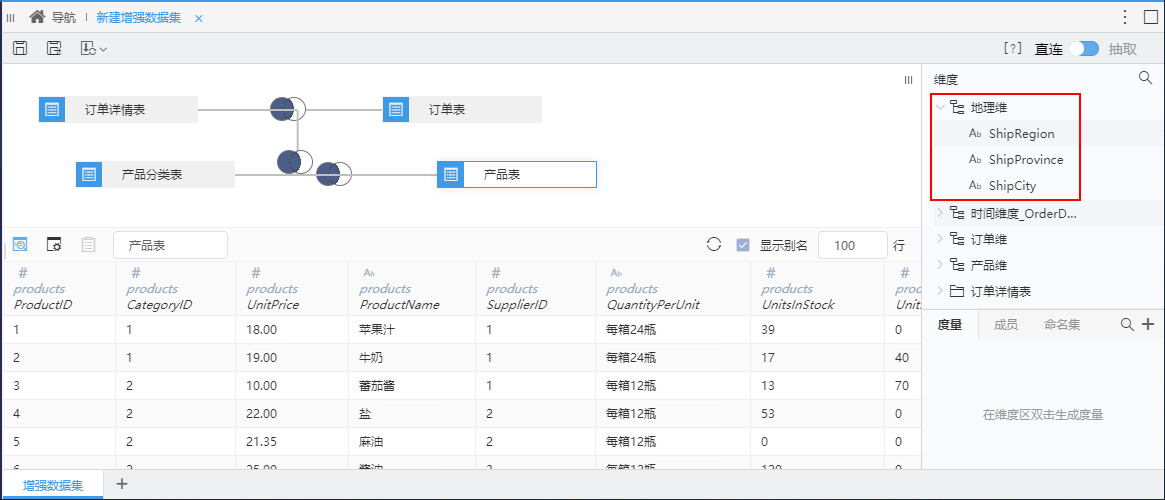This screenshot has width=1165, height=500.
Task: Click the refresh data icon
Action: pos(714,244)
